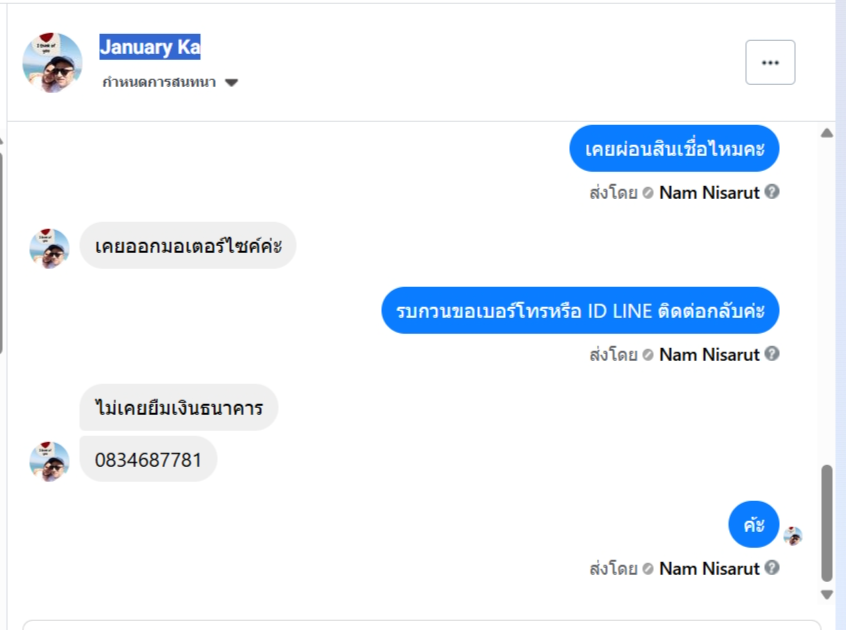Click the help icon beside first Nam Nisarut

pos(772,191)
